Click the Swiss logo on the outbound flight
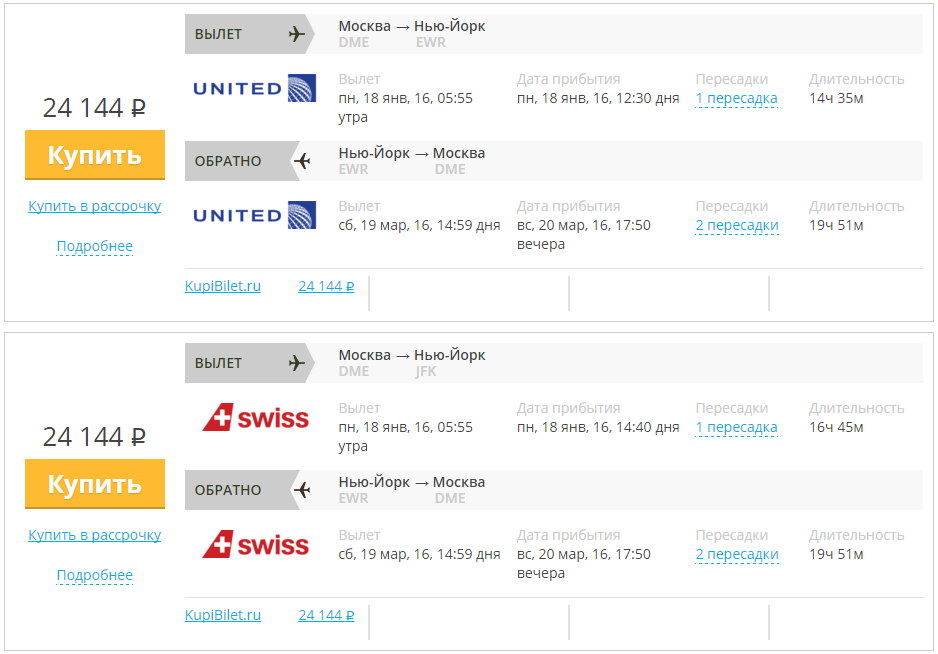 click(255, 417)
